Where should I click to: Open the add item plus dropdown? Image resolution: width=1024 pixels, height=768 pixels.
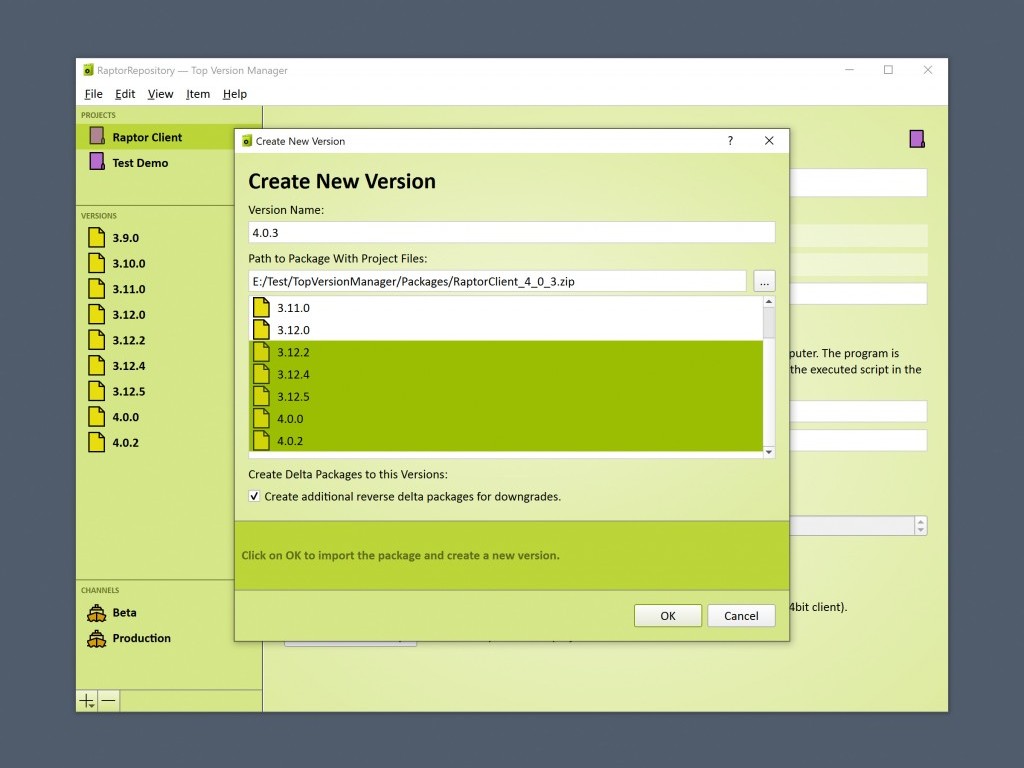pos(88,701)
